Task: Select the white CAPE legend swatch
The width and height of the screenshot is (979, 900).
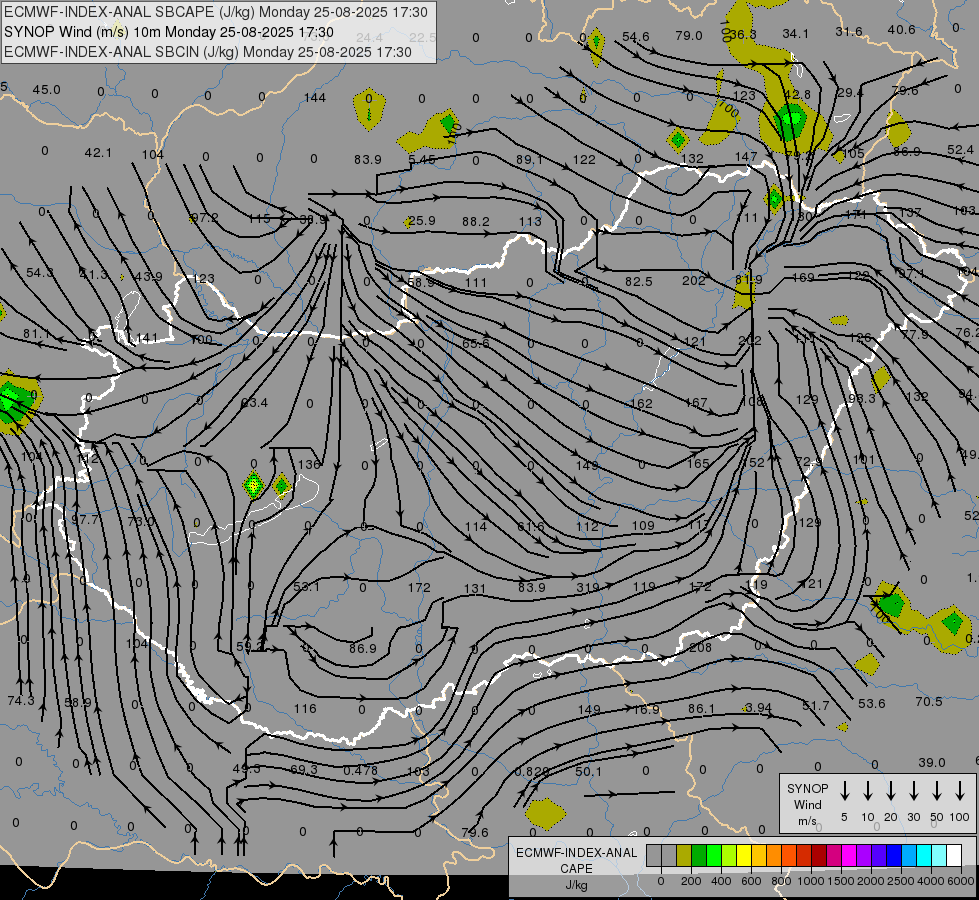Action: [953, 856]
